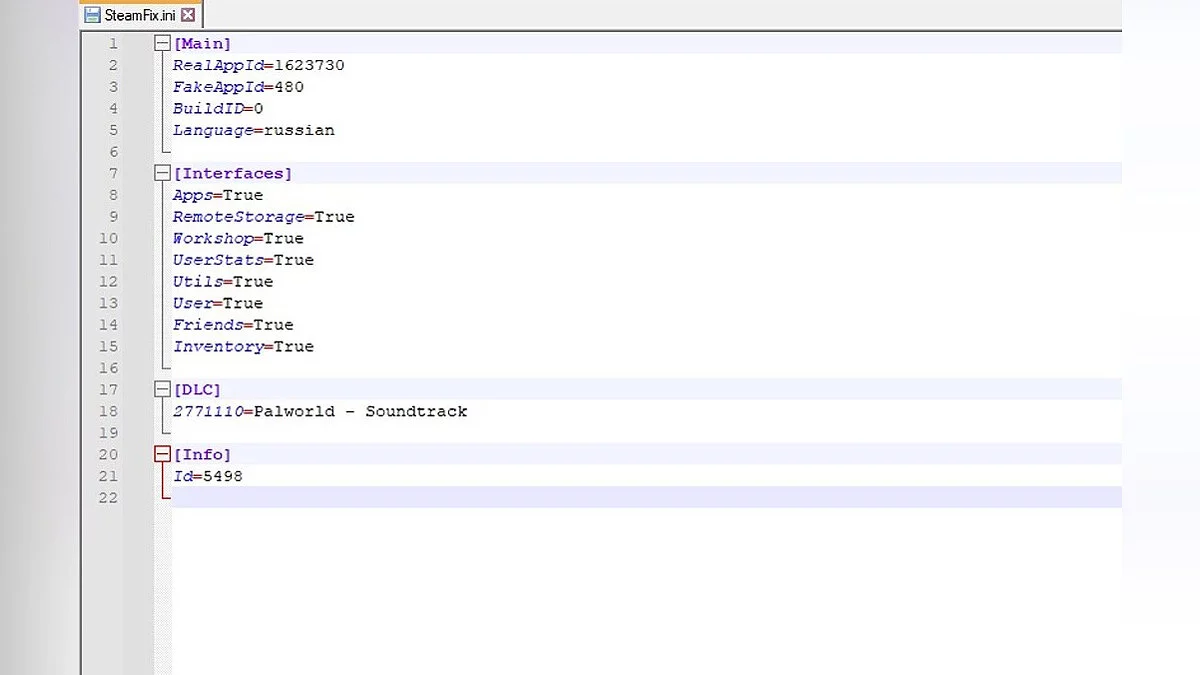Collapse the [Interfaces] section fold marker
This screenshot has width=1200, height=675.
(x=162, y=174)
